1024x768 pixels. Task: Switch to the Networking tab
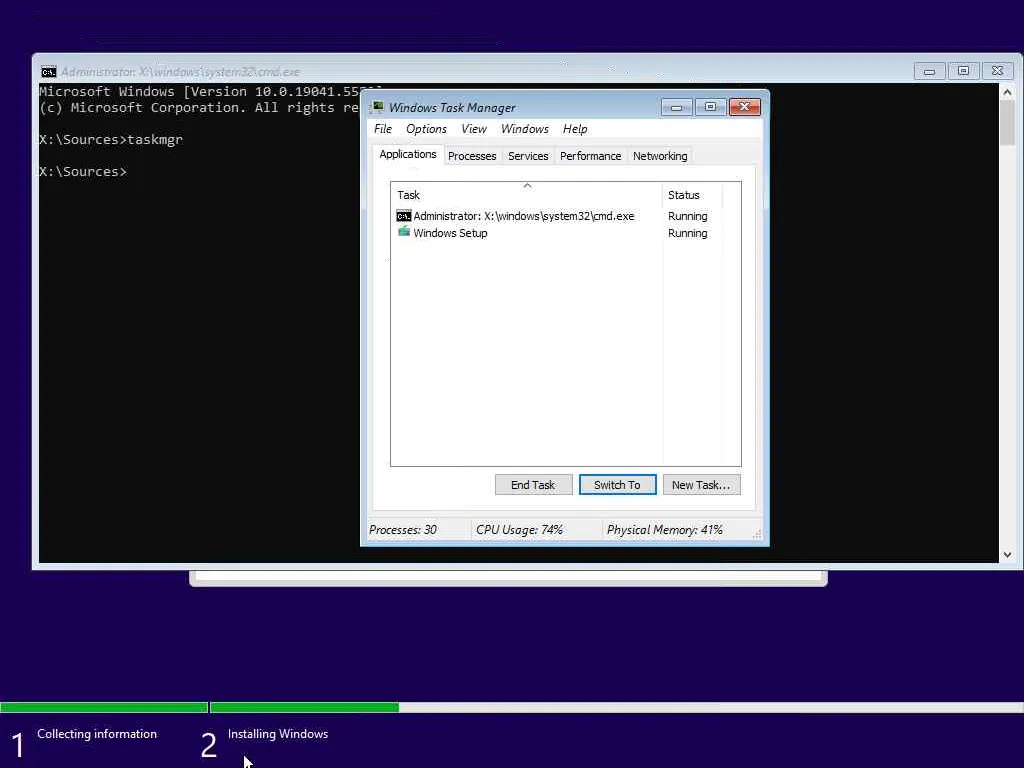(x=660, y=156)
